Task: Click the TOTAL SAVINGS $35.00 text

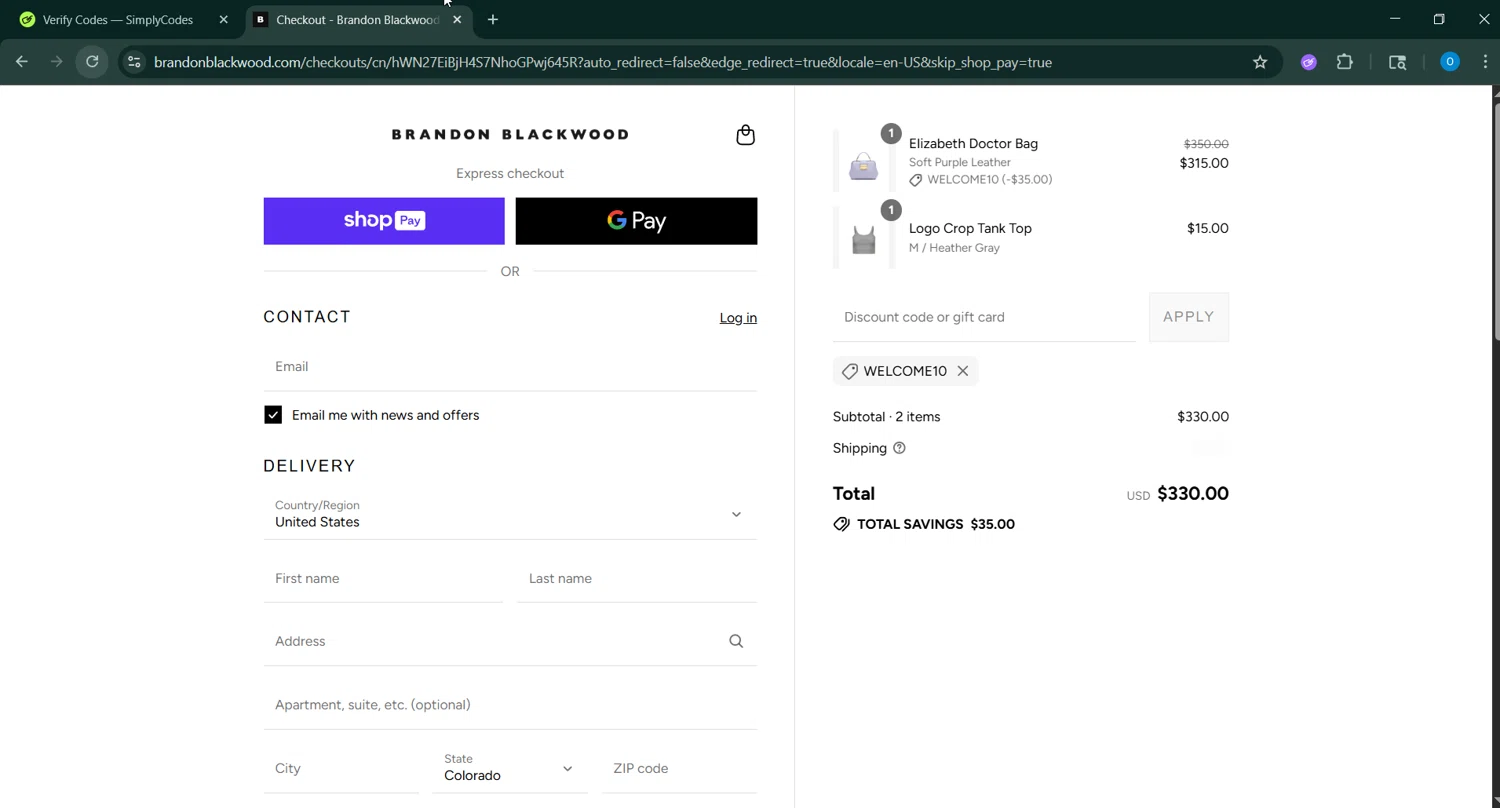Action: tap(936, 524)
